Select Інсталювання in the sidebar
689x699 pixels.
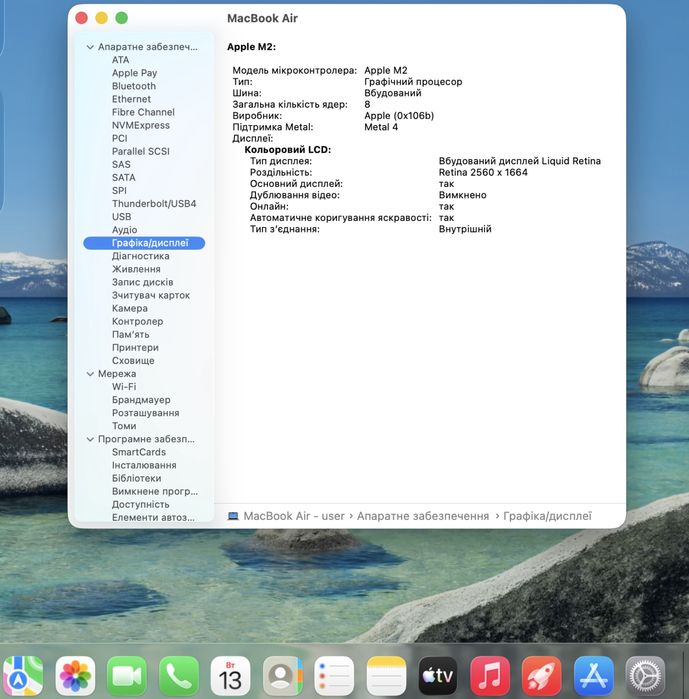tap(144, 465)
